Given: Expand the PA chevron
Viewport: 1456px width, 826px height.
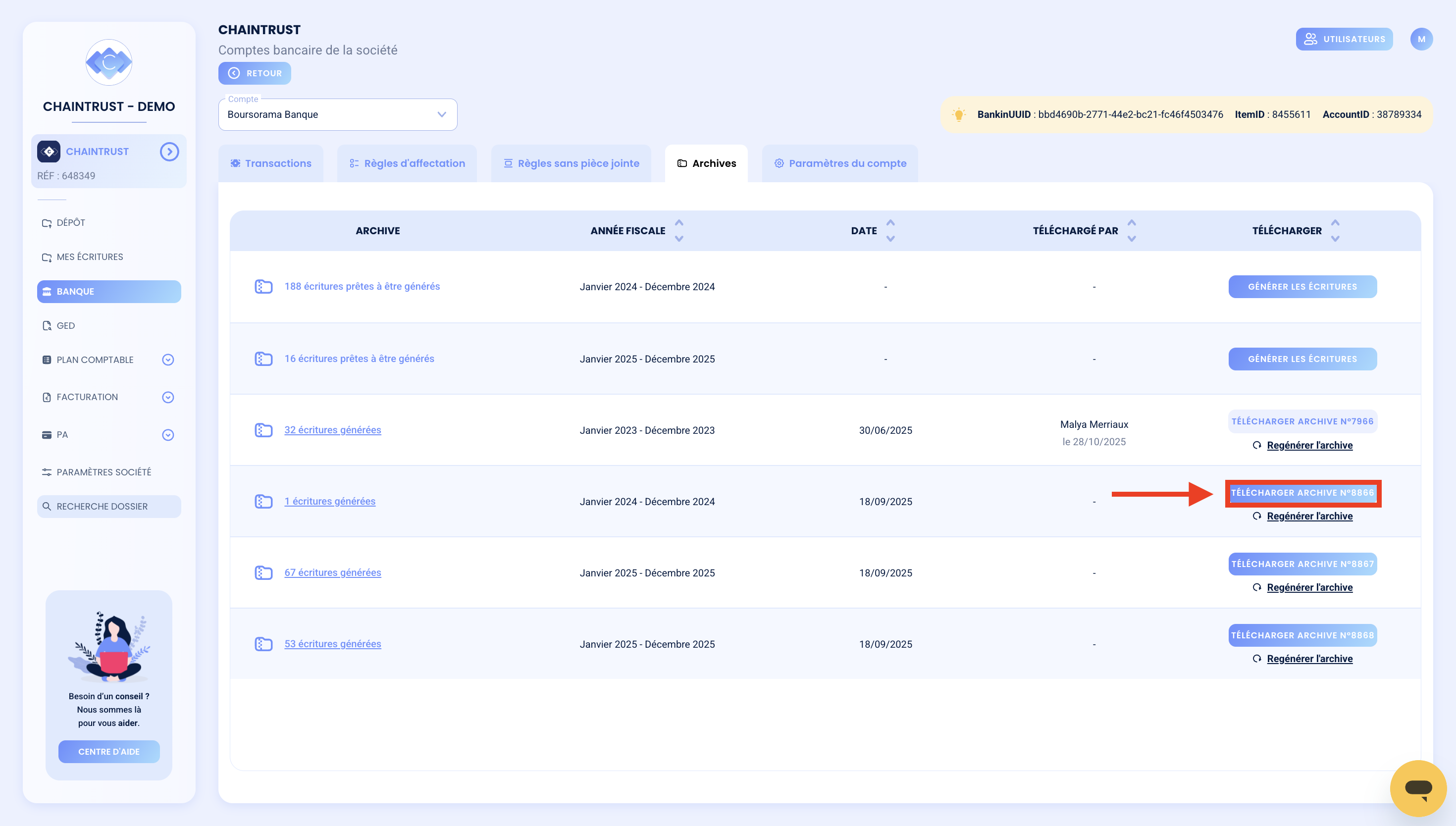Looking at the screenshot, I should (168, 435).
